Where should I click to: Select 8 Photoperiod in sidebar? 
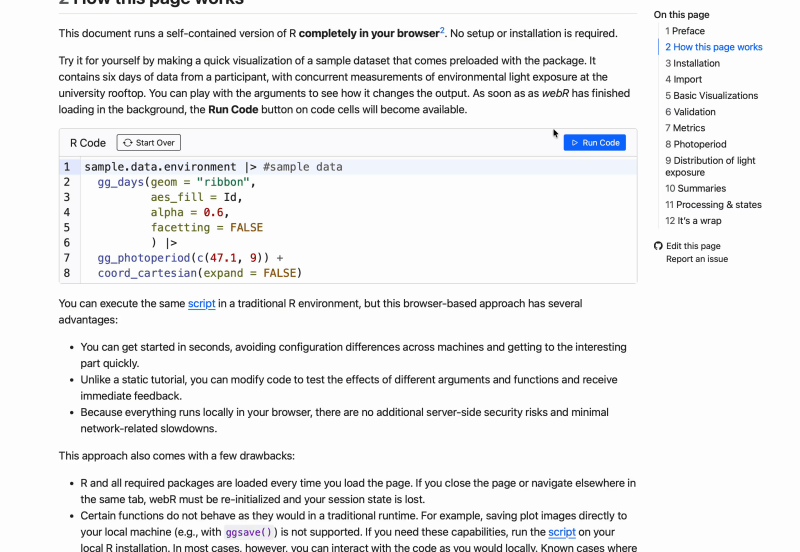pyautogui.click(x=696, y=144)
